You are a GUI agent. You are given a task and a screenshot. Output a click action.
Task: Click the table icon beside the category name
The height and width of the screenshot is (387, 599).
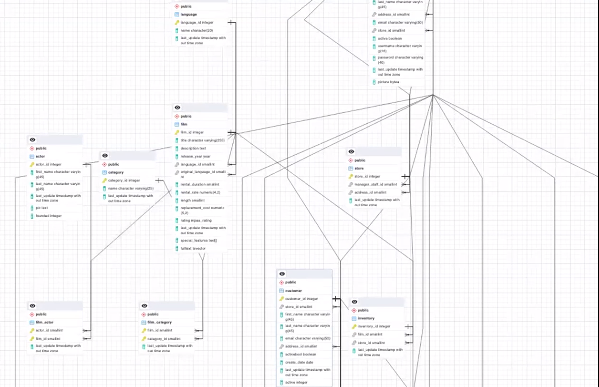[x=104, y=172]
